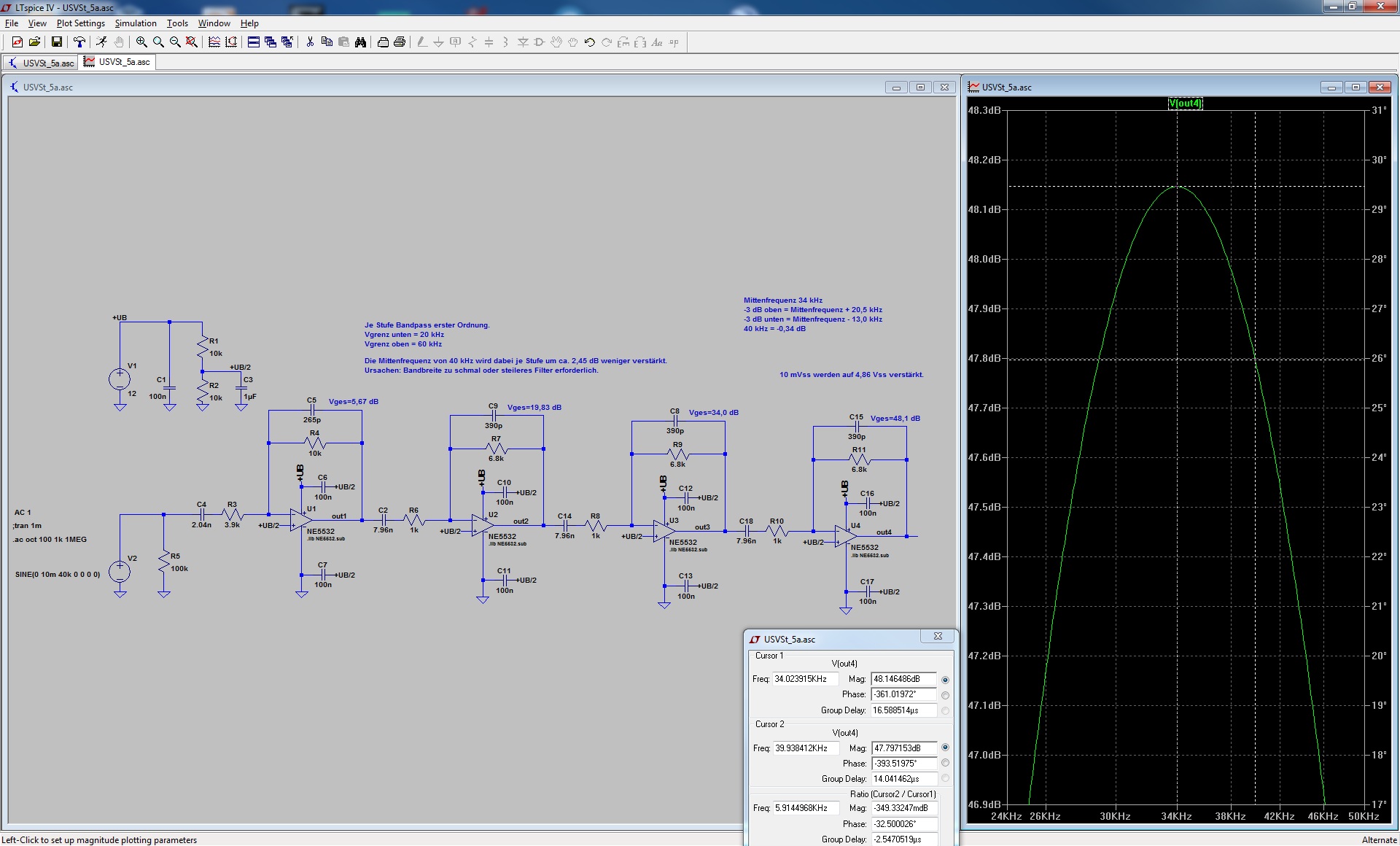Image resolution: width=1400 pixels, height=846 pixels.
Task: Click the 48.0dB left axis label
Action: click(x=984, y=259)
